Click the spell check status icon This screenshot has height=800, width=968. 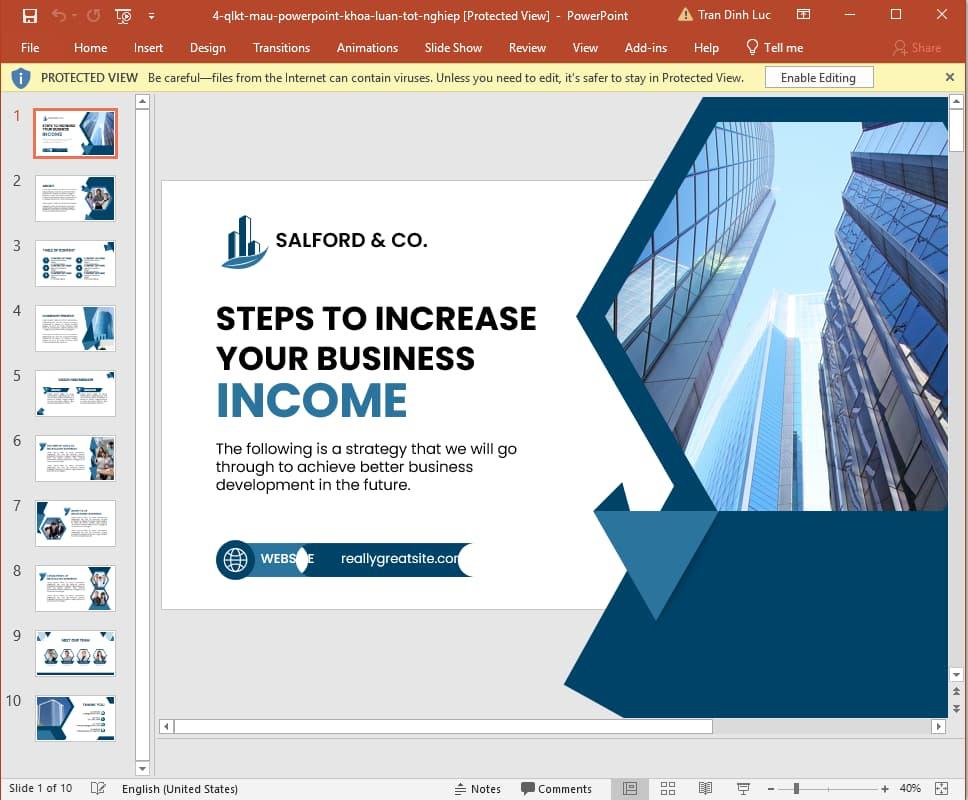pos(97,788)
